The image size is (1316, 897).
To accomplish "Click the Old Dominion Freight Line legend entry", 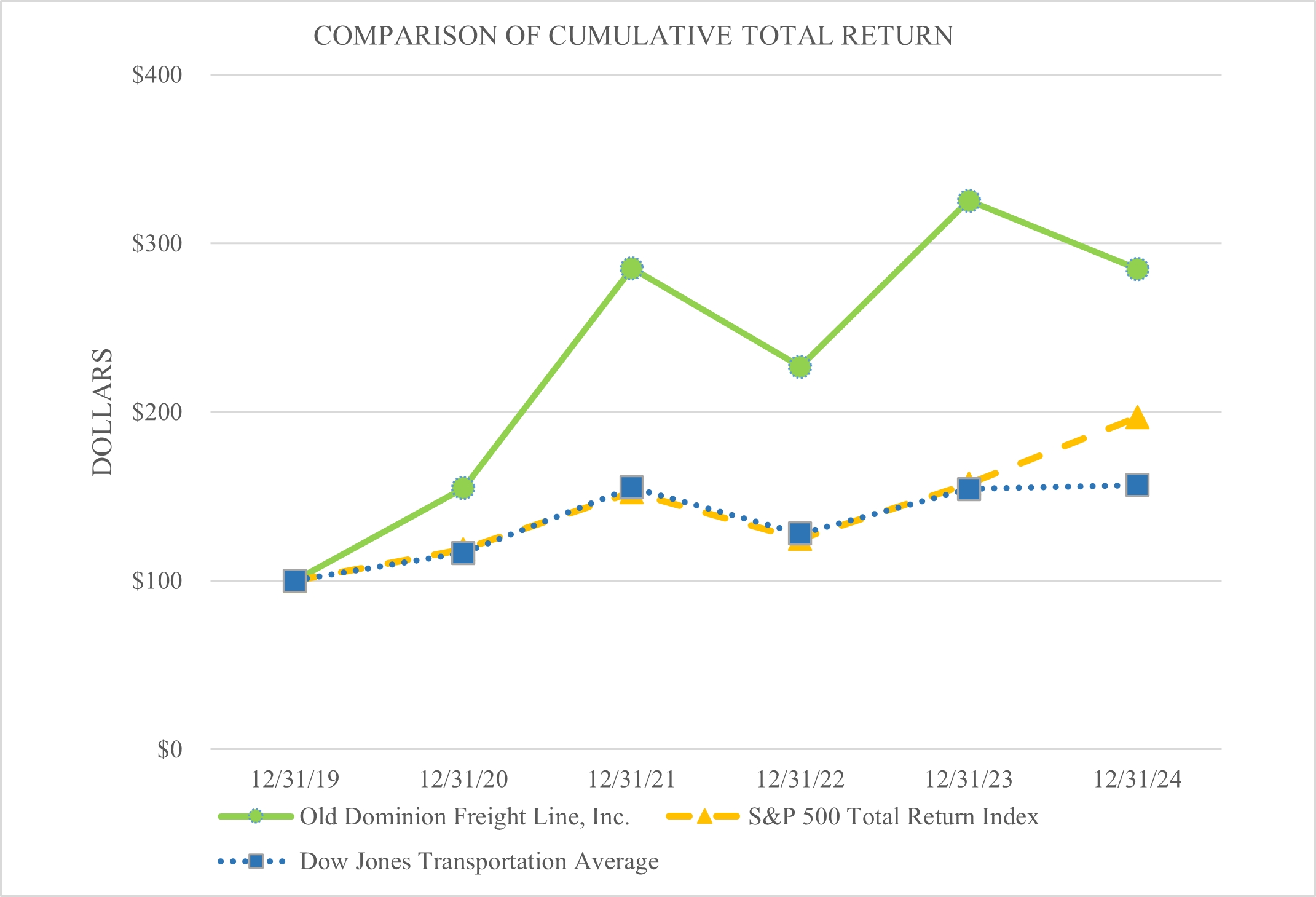I will tap(464, 816).
